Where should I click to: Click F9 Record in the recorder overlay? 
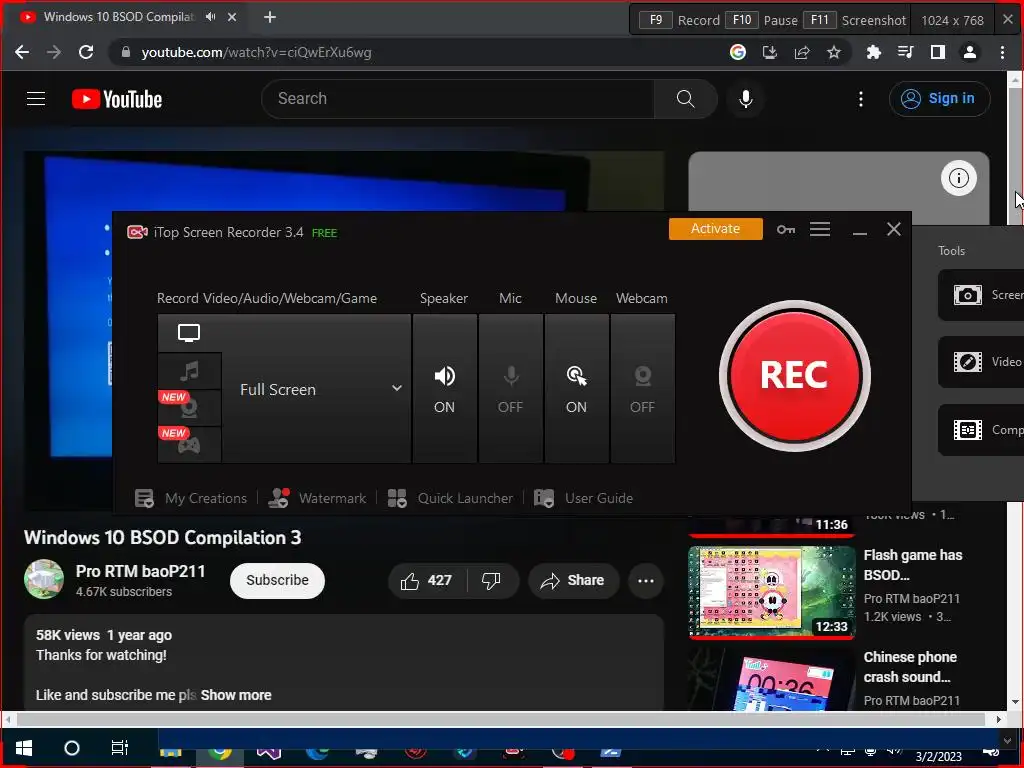click(679, 20)
